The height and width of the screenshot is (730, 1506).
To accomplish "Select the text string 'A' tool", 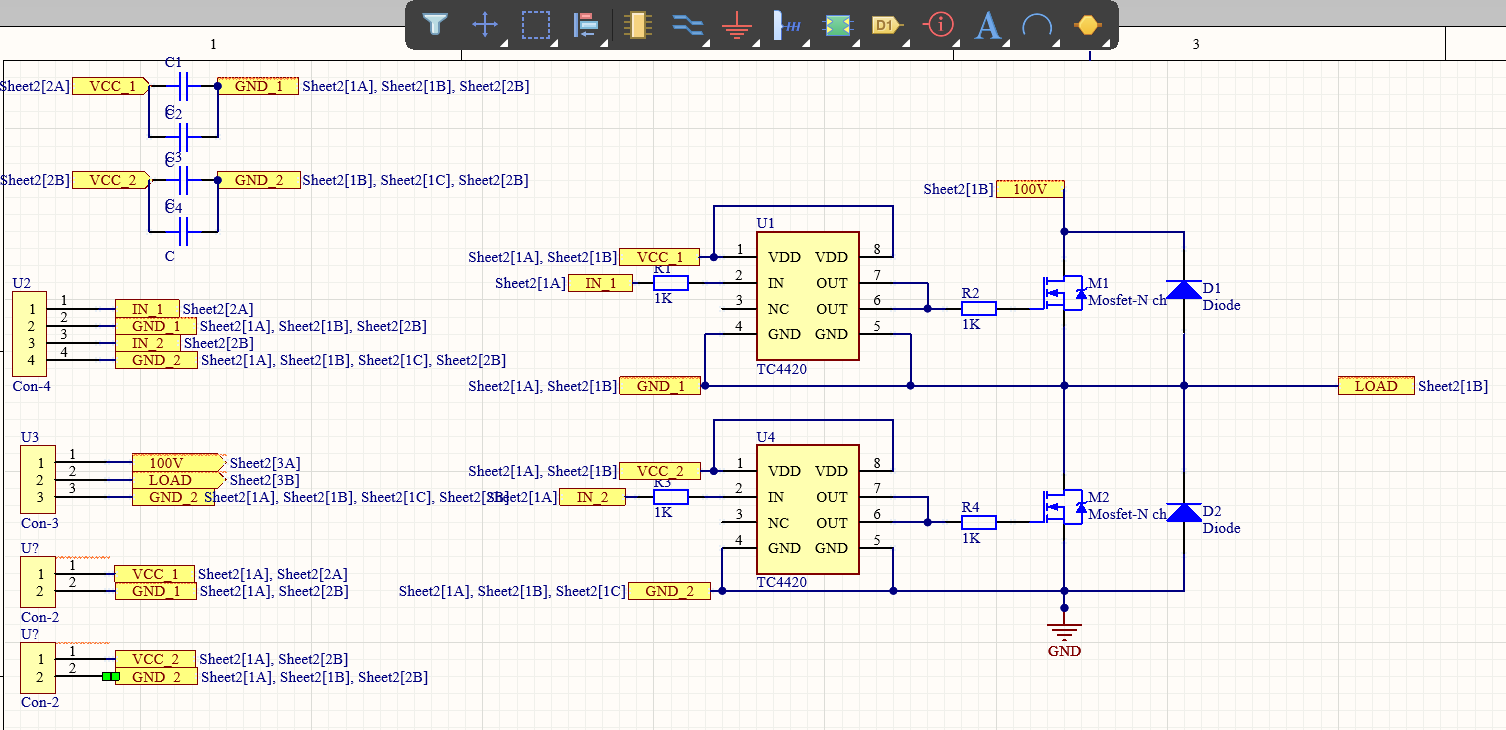I will pos(988,25).
